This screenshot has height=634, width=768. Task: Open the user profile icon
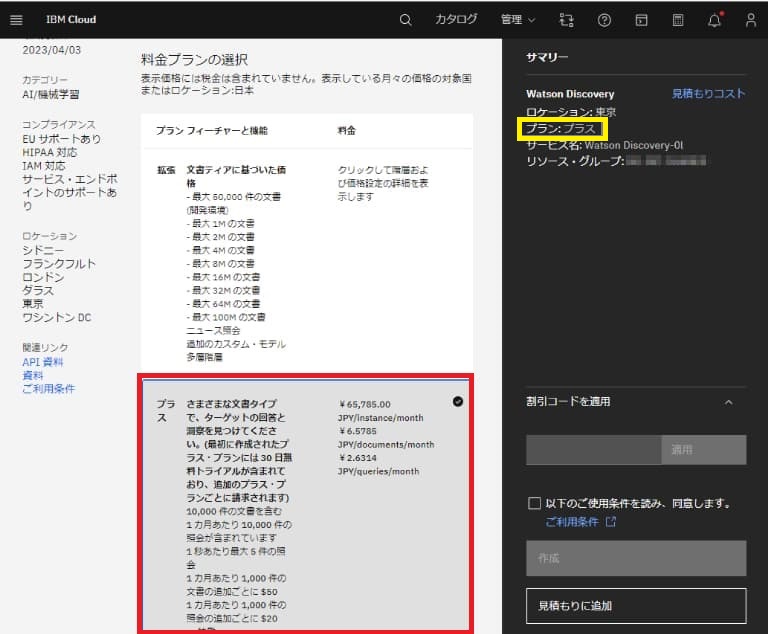(x=751, y=20)
